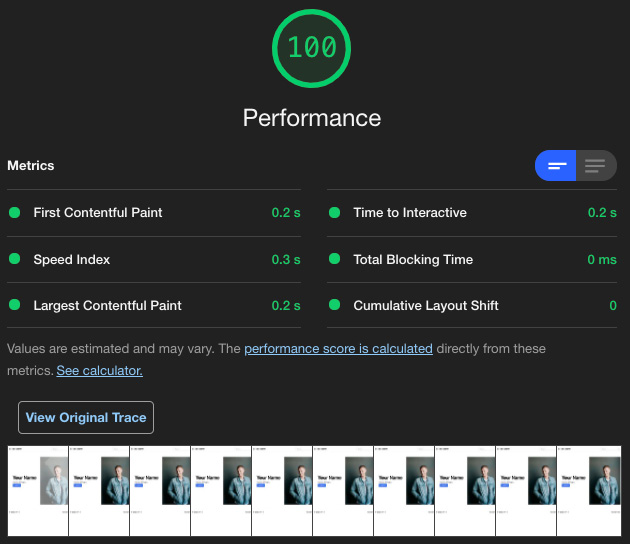This screenshot has width=630, height=544.
Task: Click the 0.2 s Largest Contentful Paint value
Action: [x=286, y=305]
